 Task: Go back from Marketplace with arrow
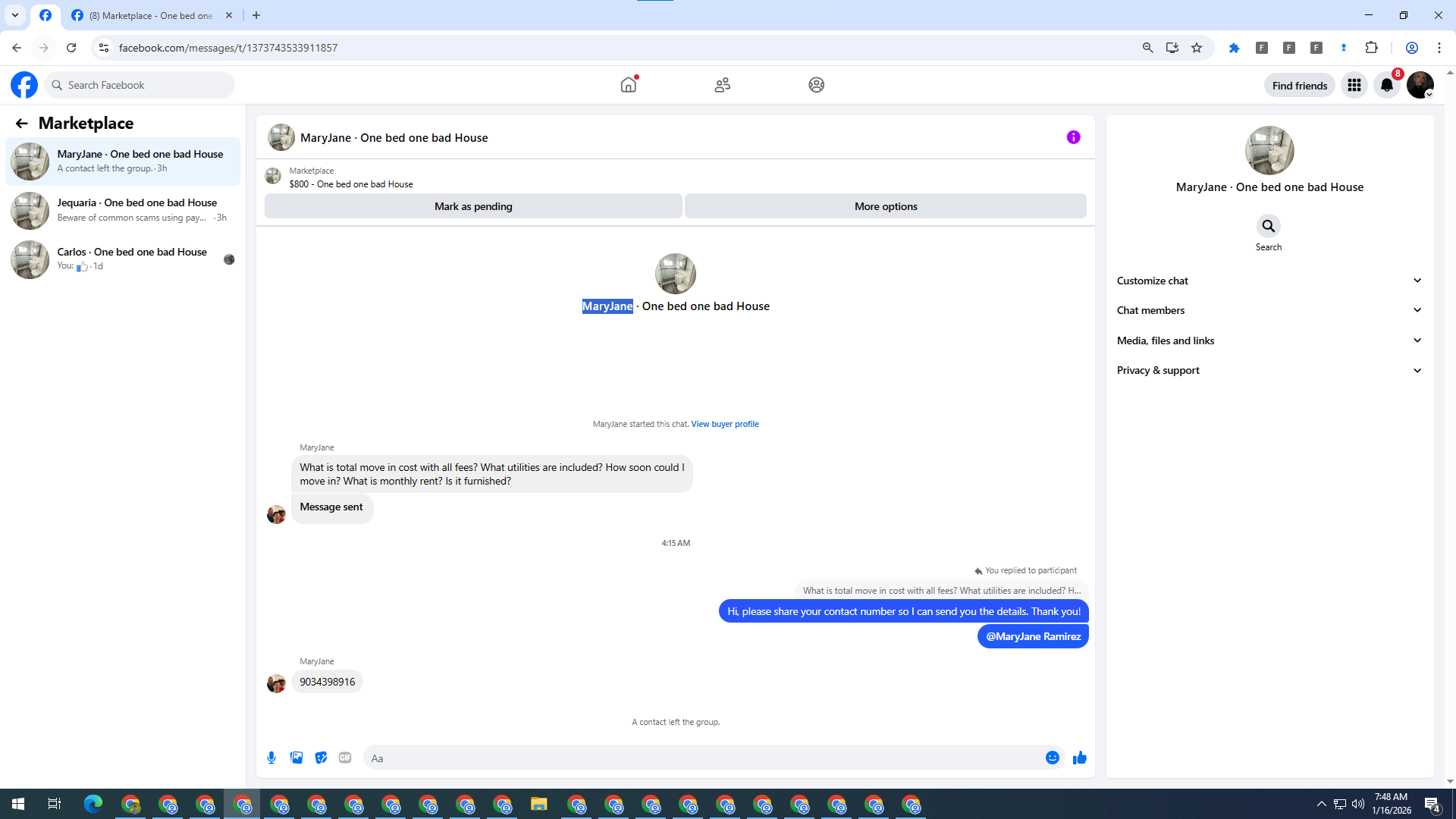pos(21,123)
